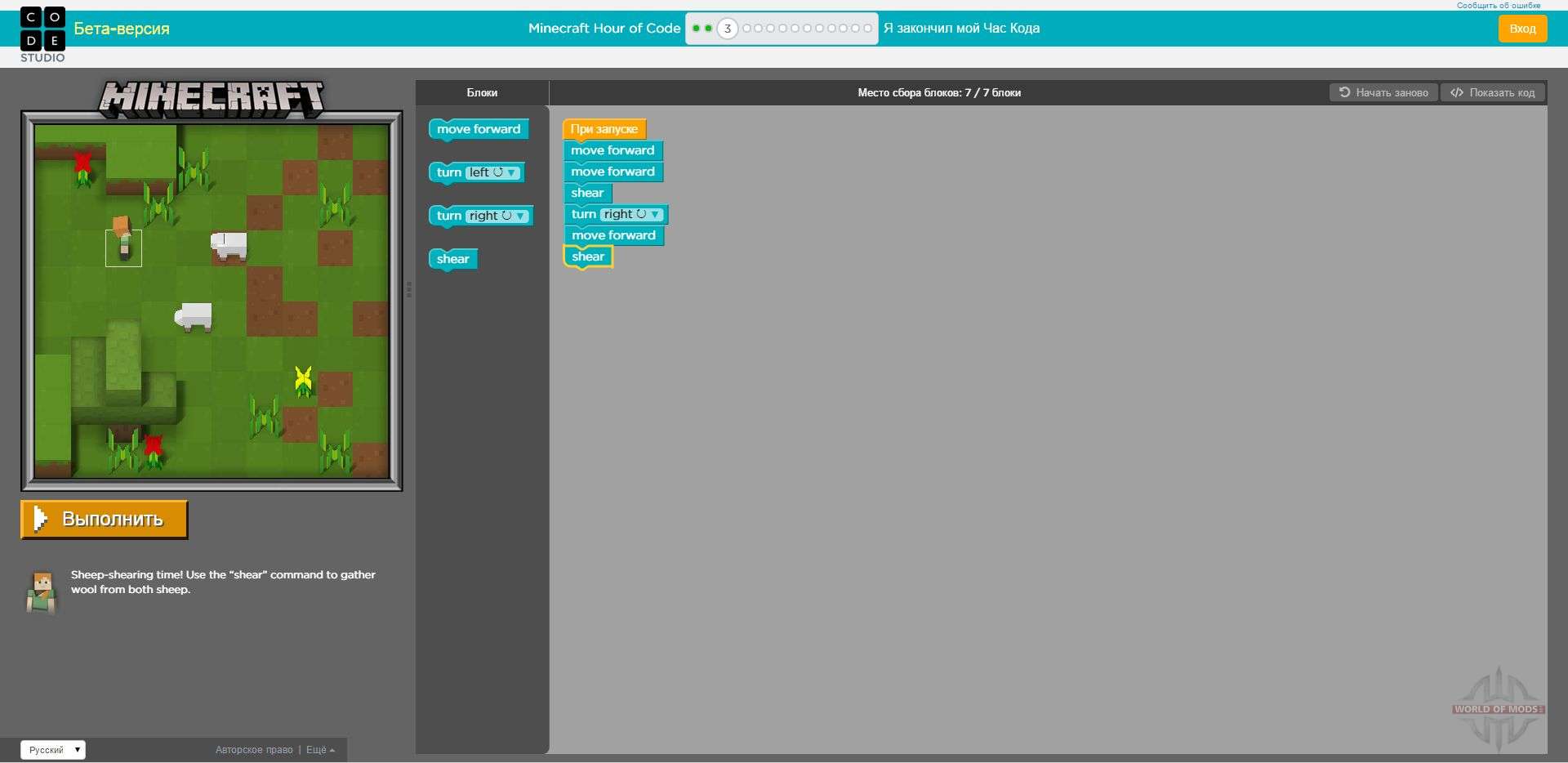Pick the turn right block from the palette
This screenshot has width=1568, height=763.
pyautogui.click(x=480, y=216)
